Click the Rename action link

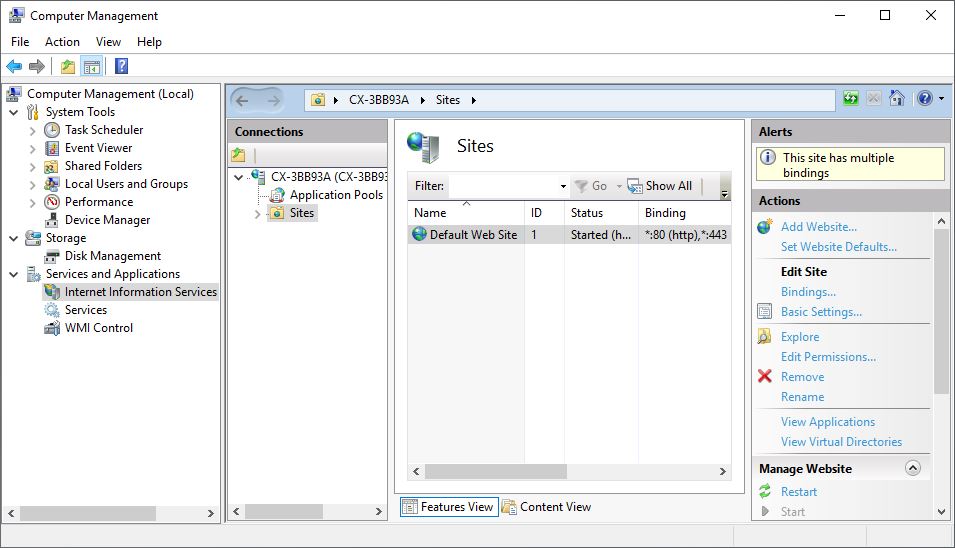click(802, 396)
